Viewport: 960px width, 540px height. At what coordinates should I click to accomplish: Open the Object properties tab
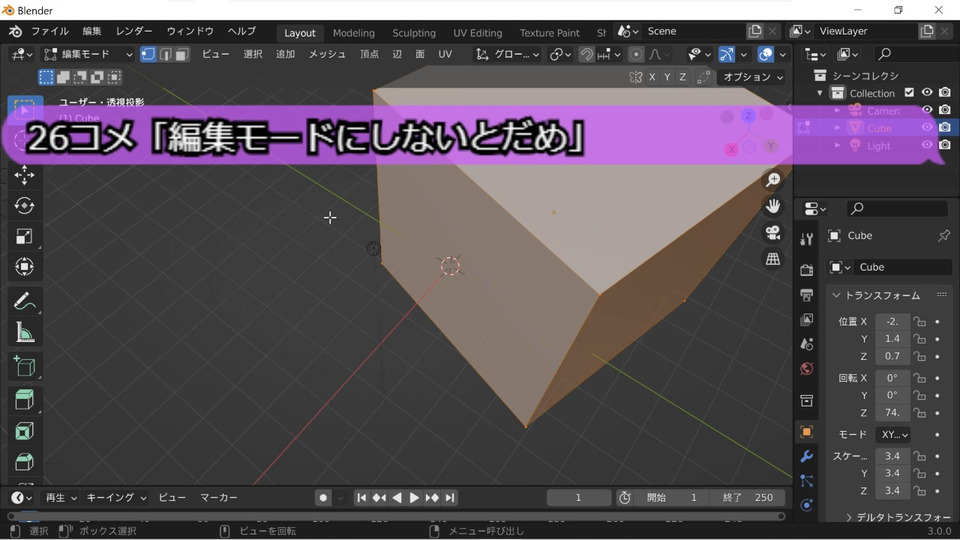tap(807, 432)
